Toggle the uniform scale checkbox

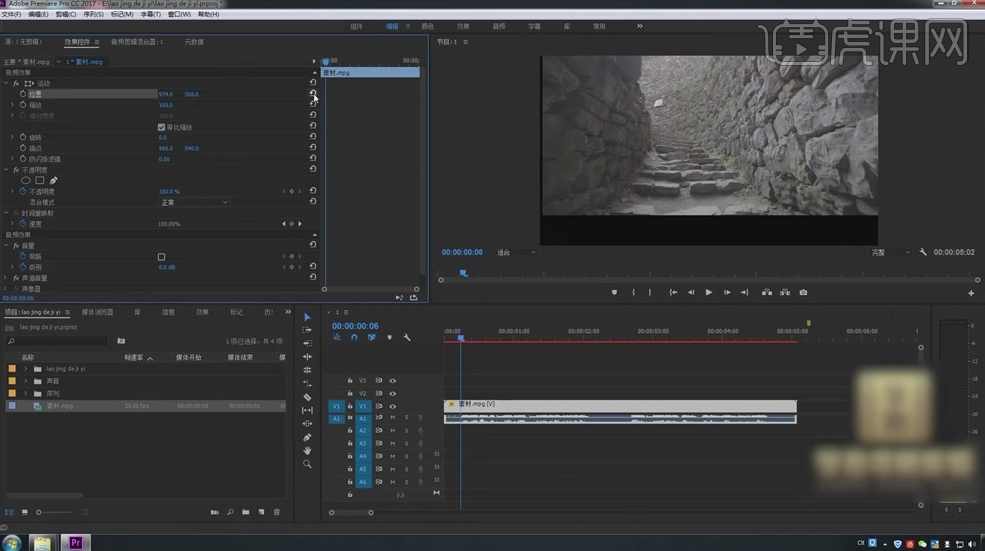point(162,127)
